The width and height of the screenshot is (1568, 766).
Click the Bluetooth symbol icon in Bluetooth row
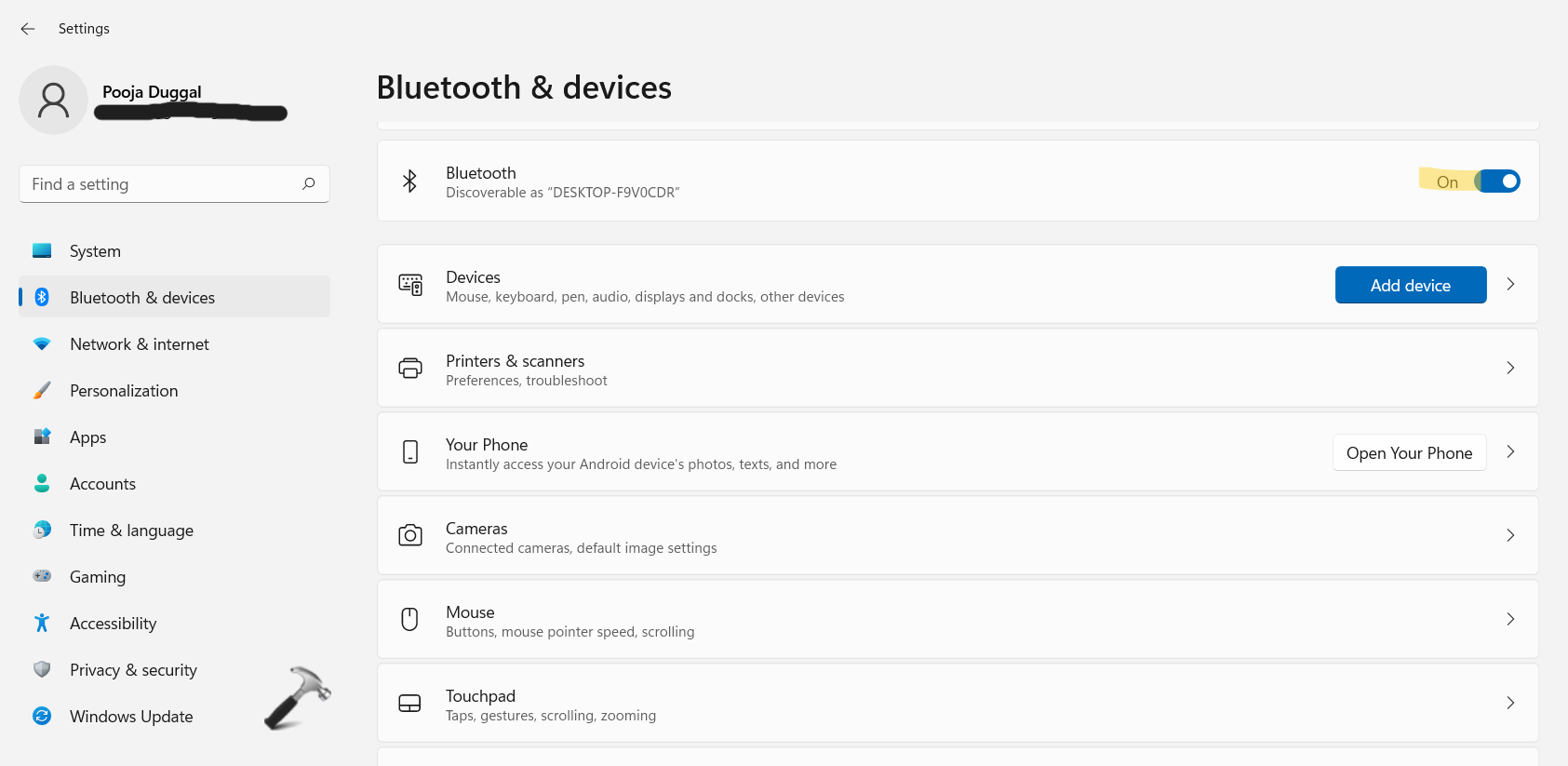click(x=409, y=181)
